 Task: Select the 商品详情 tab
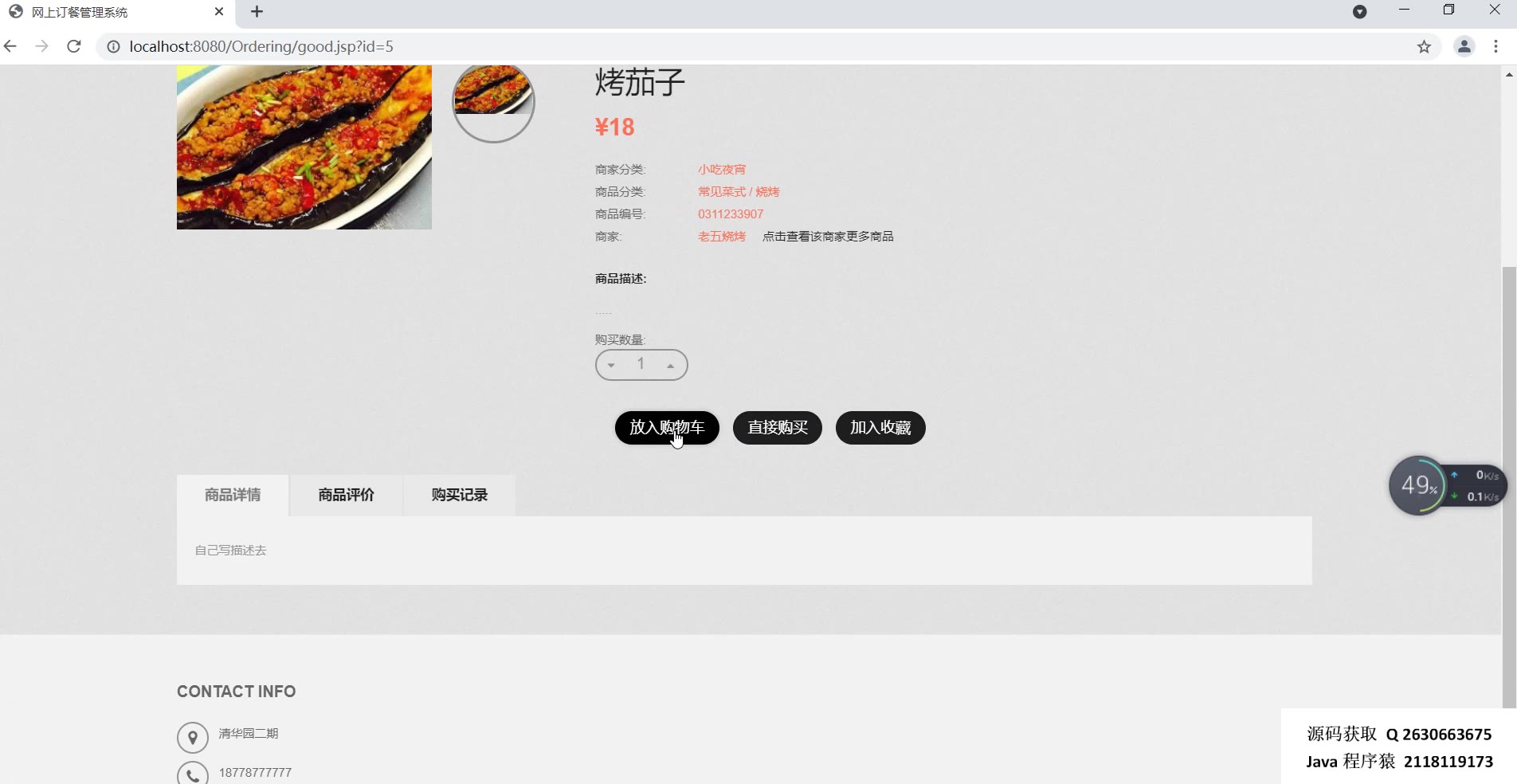coord(233,495)
